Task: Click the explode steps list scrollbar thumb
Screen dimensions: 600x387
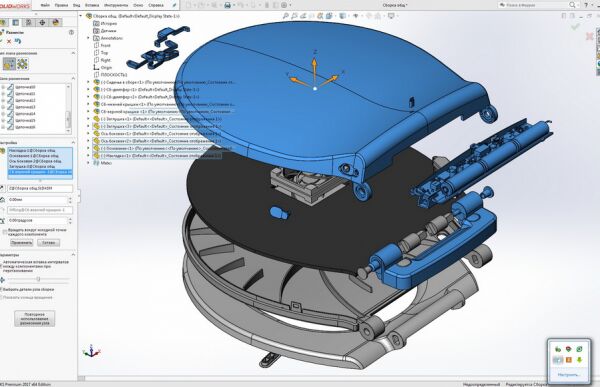Action: [68, 119]
